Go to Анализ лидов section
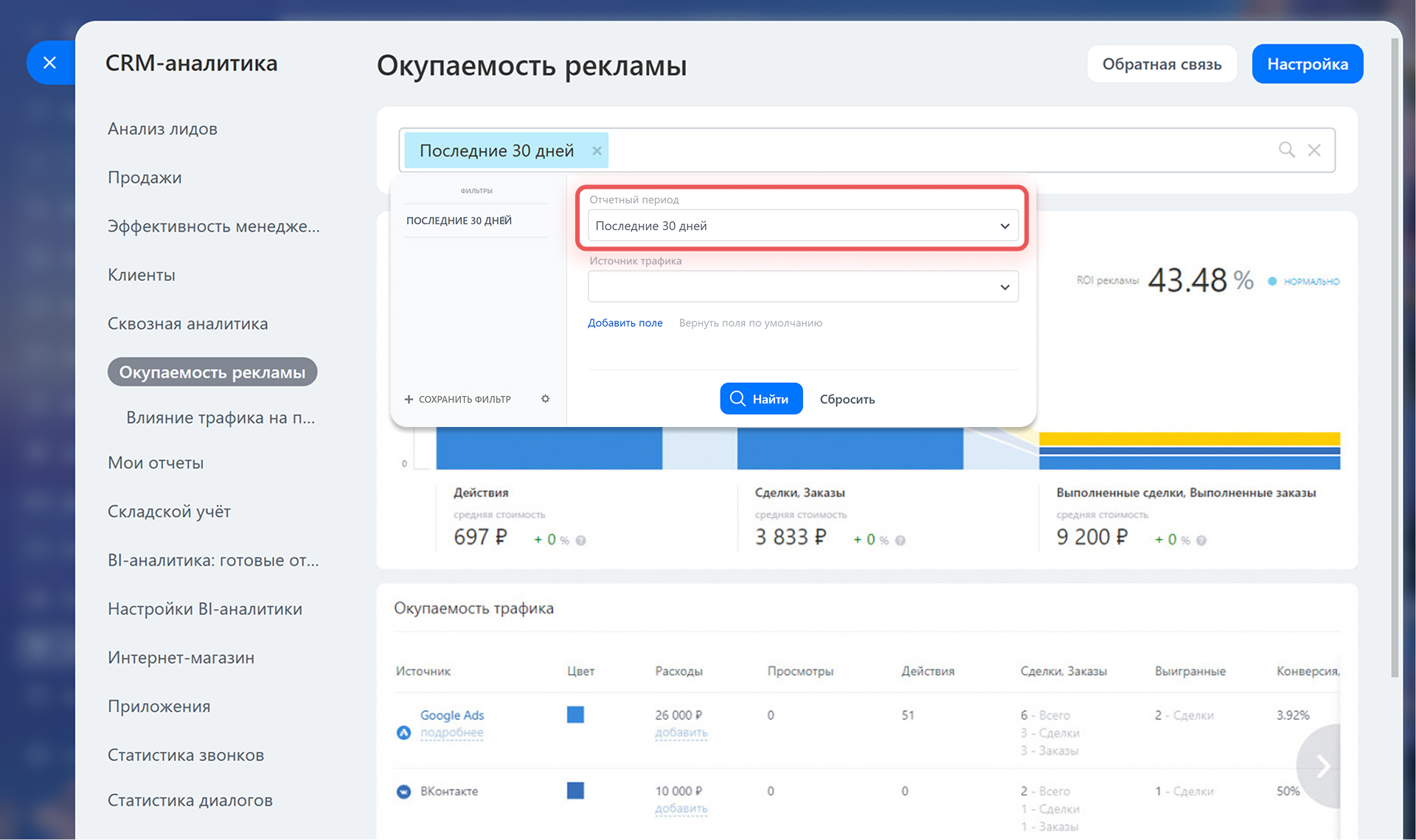Image resolution: width=1416 pixels, height=840 pixels. 162,129
